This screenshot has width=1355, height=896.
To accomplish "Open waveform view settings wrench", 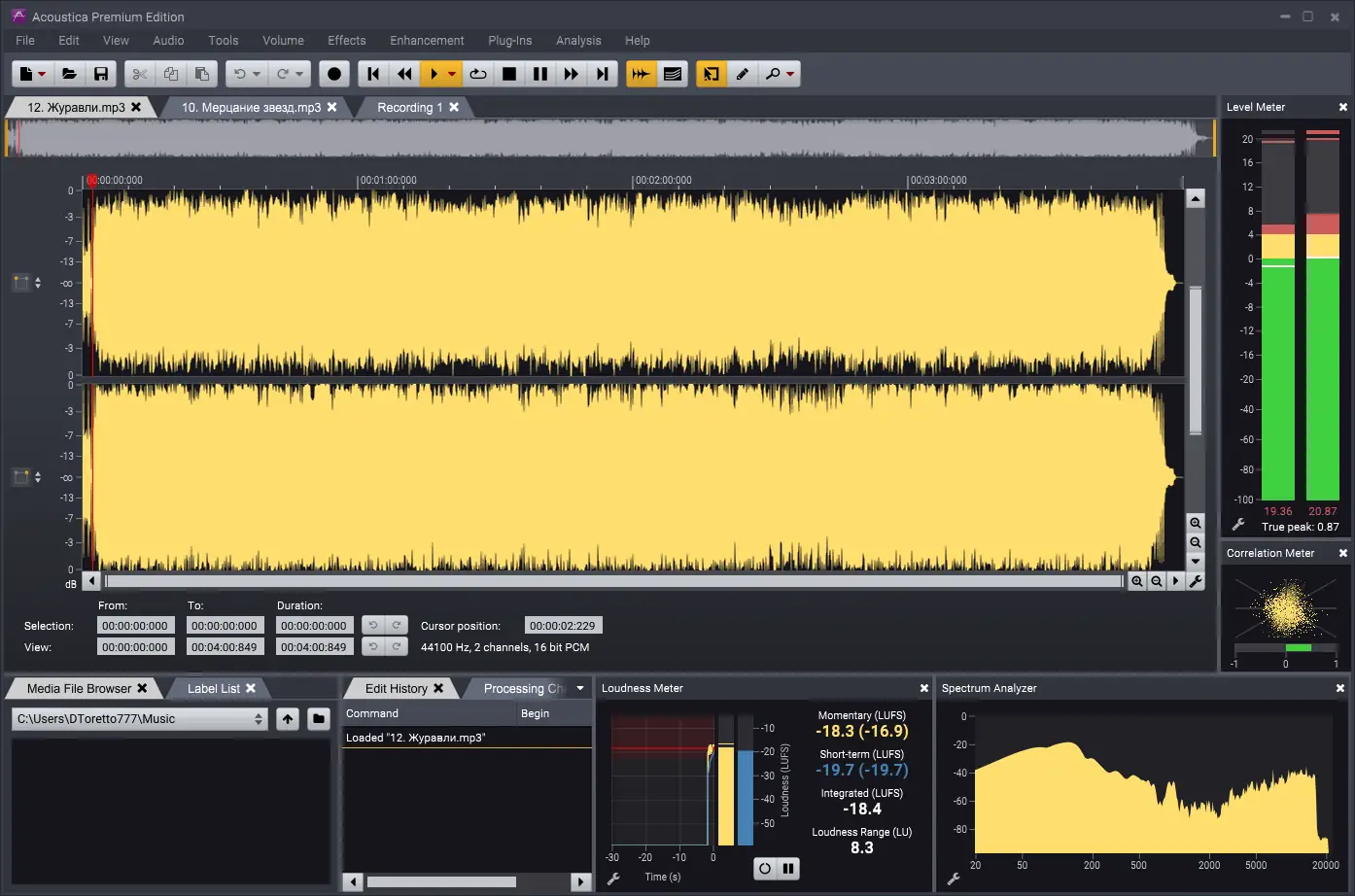I will click(1196, 581).
